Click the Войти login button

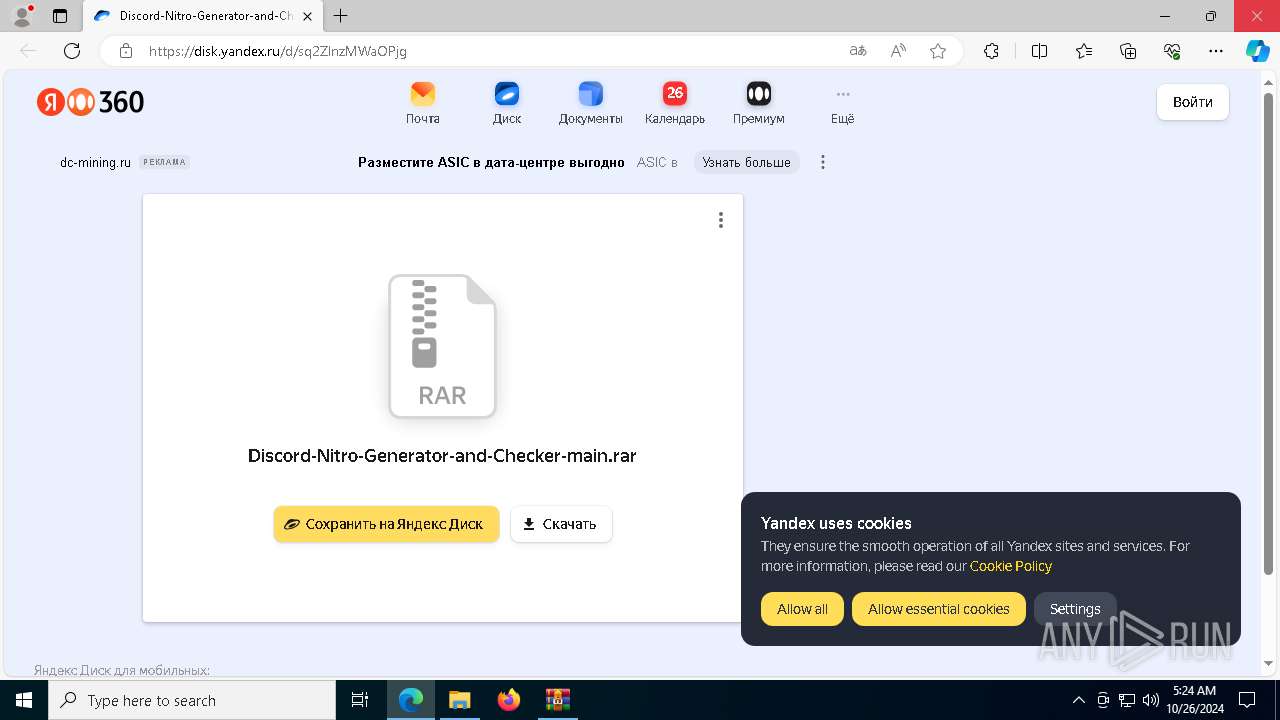click(1193, 102)
